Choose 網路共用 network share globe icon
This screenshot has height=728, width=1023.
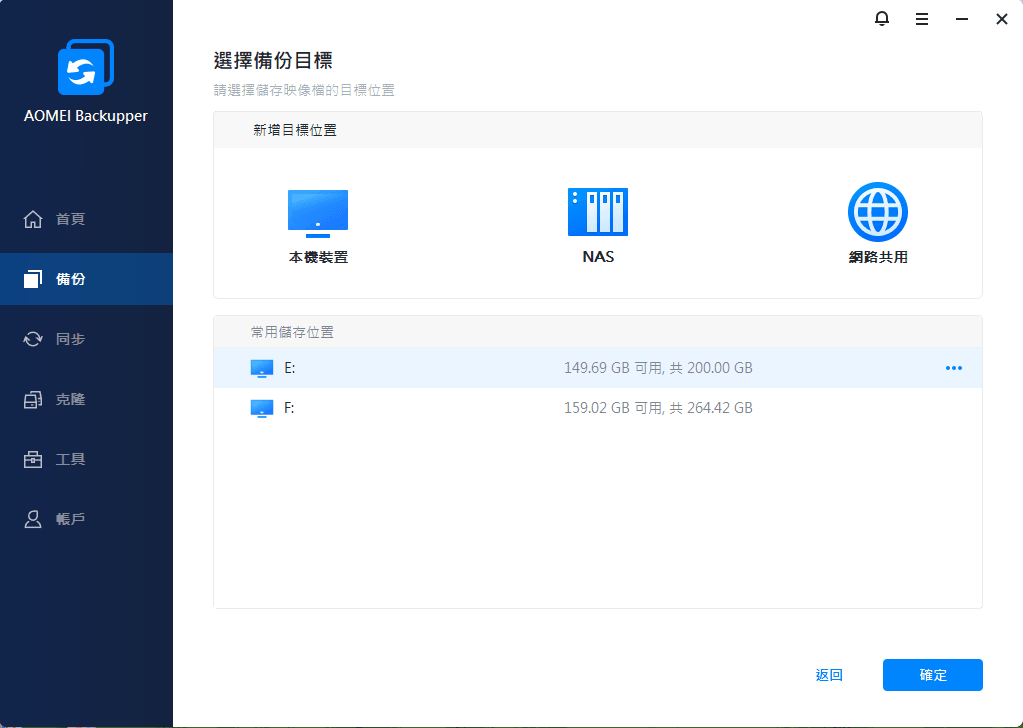click(x=878, y=212)
